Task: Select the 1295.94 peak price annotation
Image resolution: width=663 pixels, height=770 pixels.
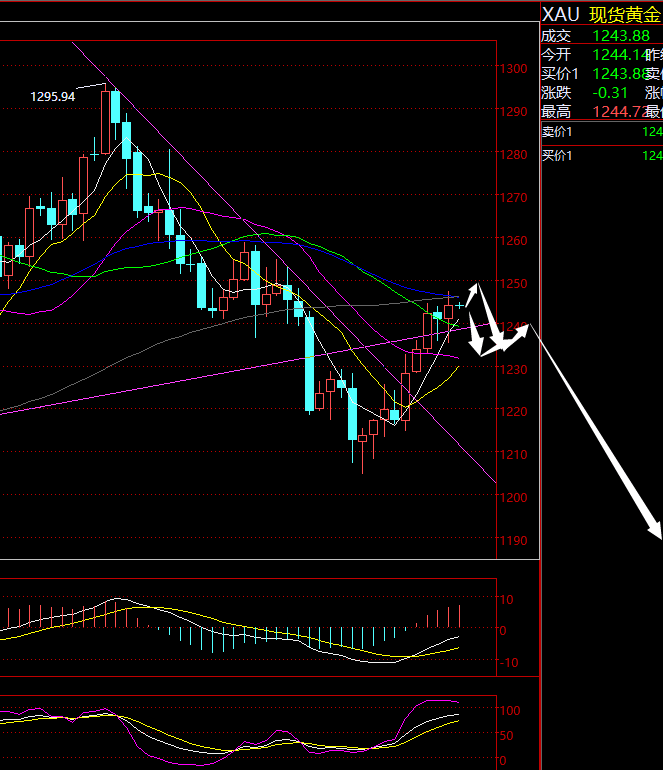Action: point(53,97)
